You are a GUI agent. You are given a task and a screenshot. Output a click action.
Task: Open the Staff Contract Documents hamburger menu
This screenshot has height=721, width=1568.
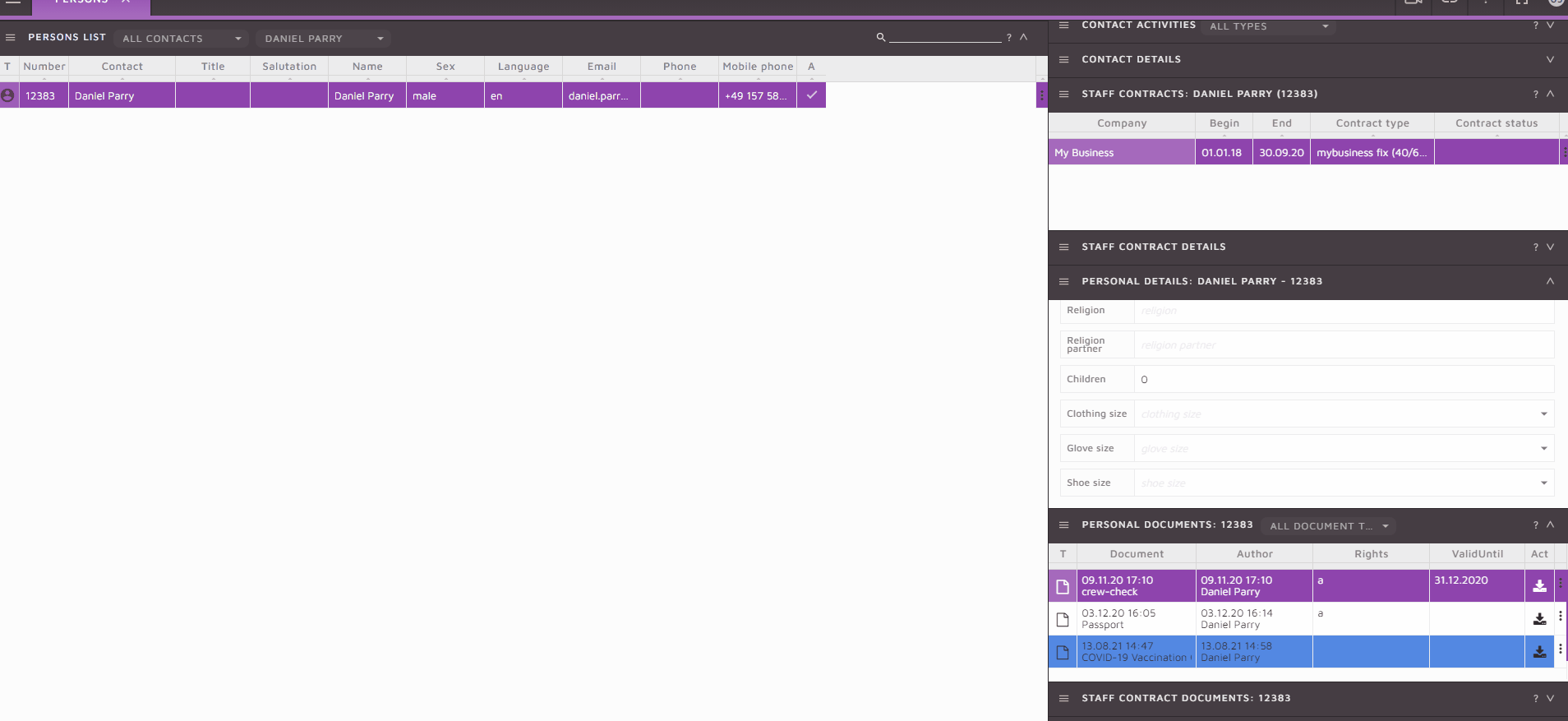[1064, 699]
